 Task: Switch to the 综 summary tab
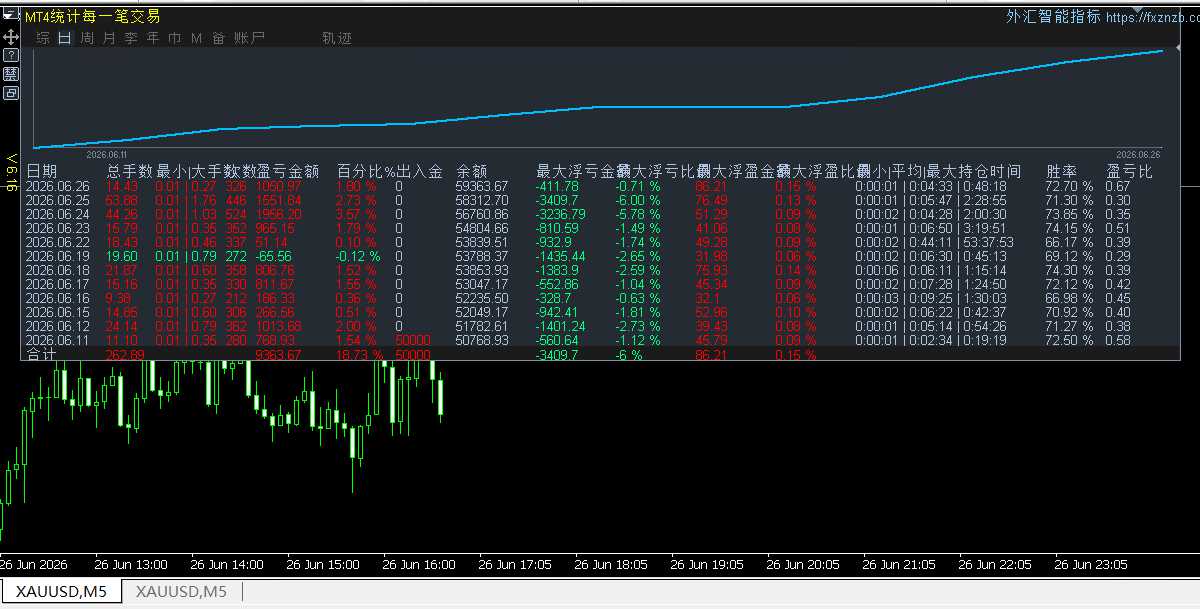pyautogui.click(x=43, y=38)
